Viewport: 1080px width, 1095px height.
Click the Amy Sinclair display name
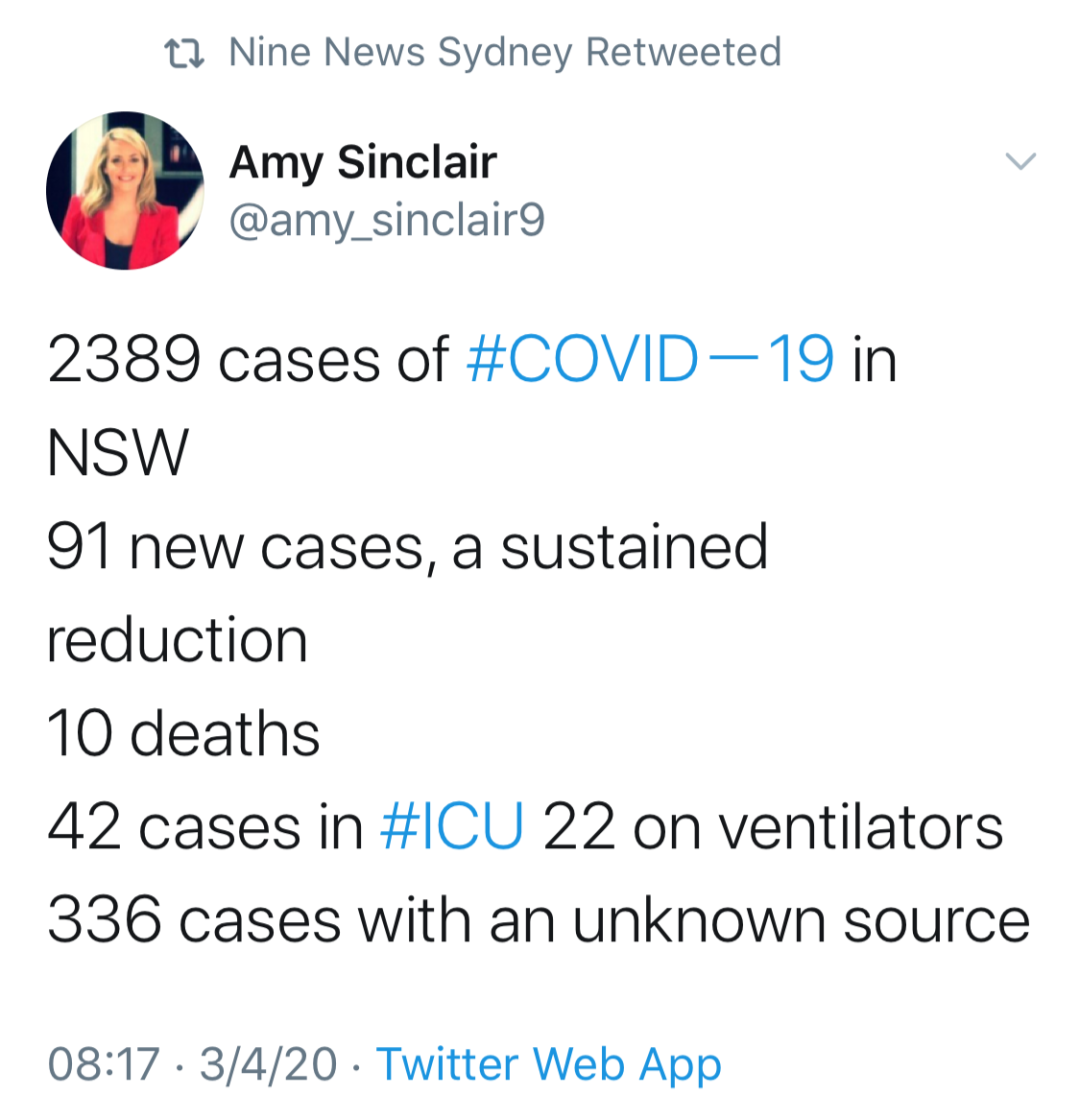tap(362, 163)
